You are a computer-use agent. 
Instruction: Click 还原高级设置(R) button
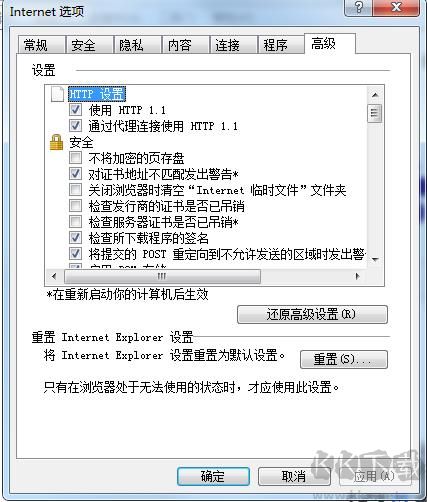pos(312,314)
